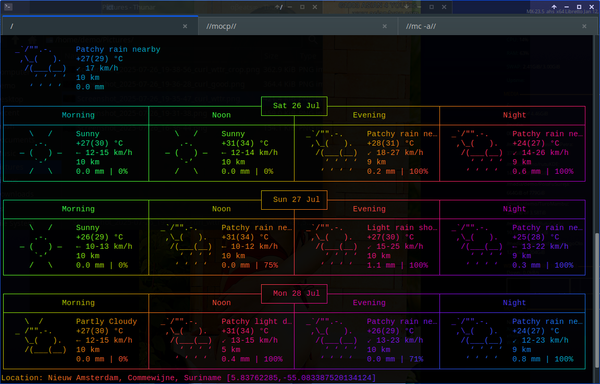
Task: Close the //mc -a// tab
Action: coord(584,26)
